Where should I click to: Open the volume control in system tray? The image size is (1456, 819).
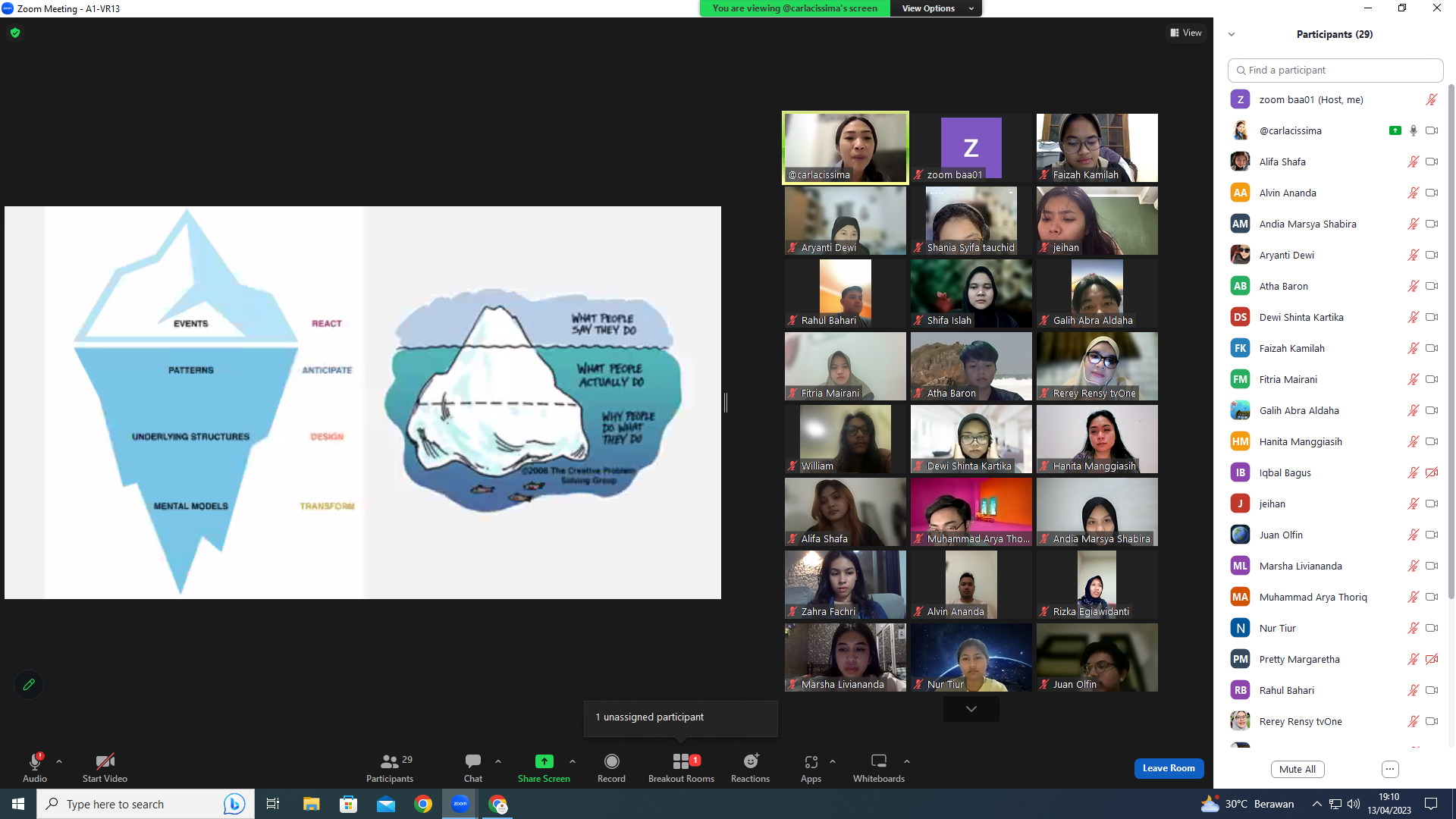point(1354,804)
